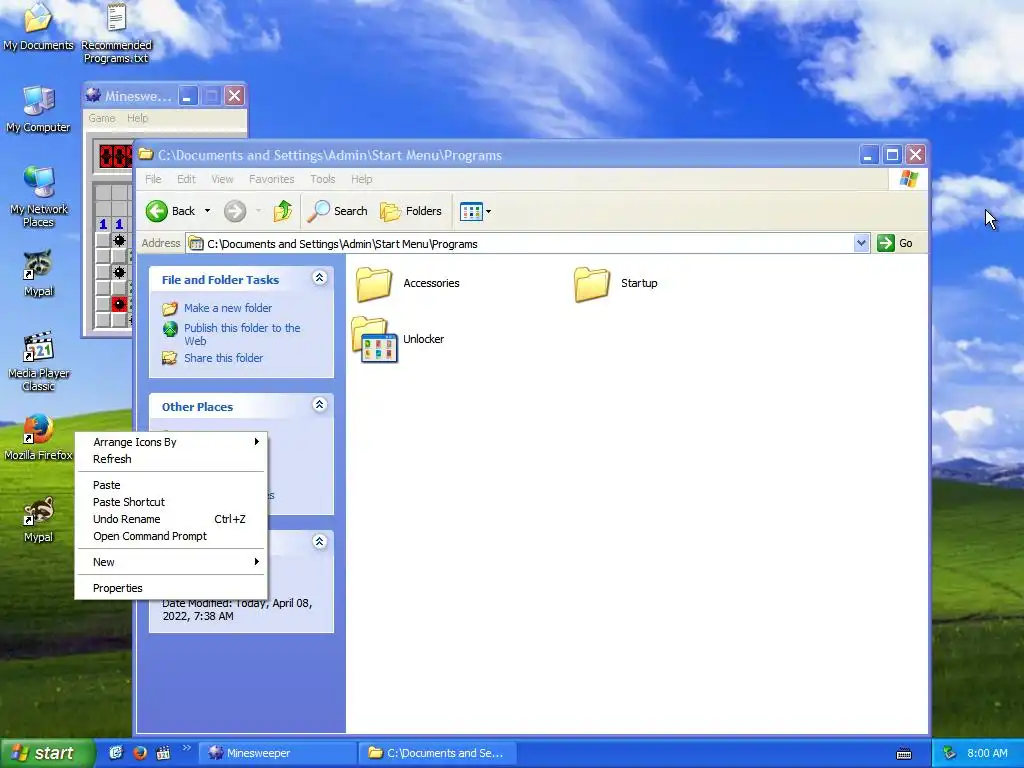Select the My Computer desktop icon
This screenshot has height=768, width=1024.
point(38,108)
